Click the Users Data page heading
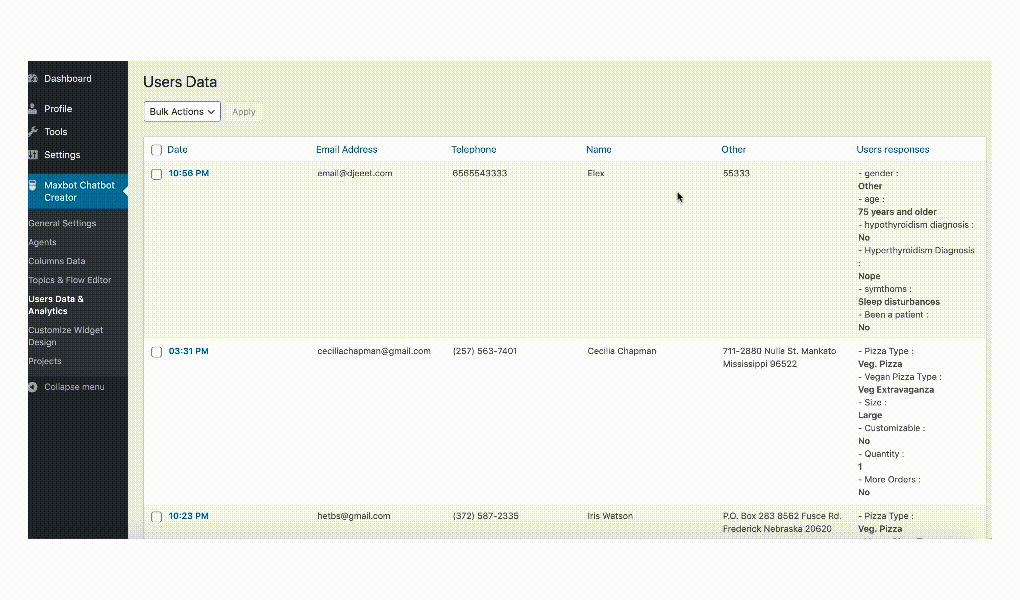1020x600 pixels. tap(180, 82)
